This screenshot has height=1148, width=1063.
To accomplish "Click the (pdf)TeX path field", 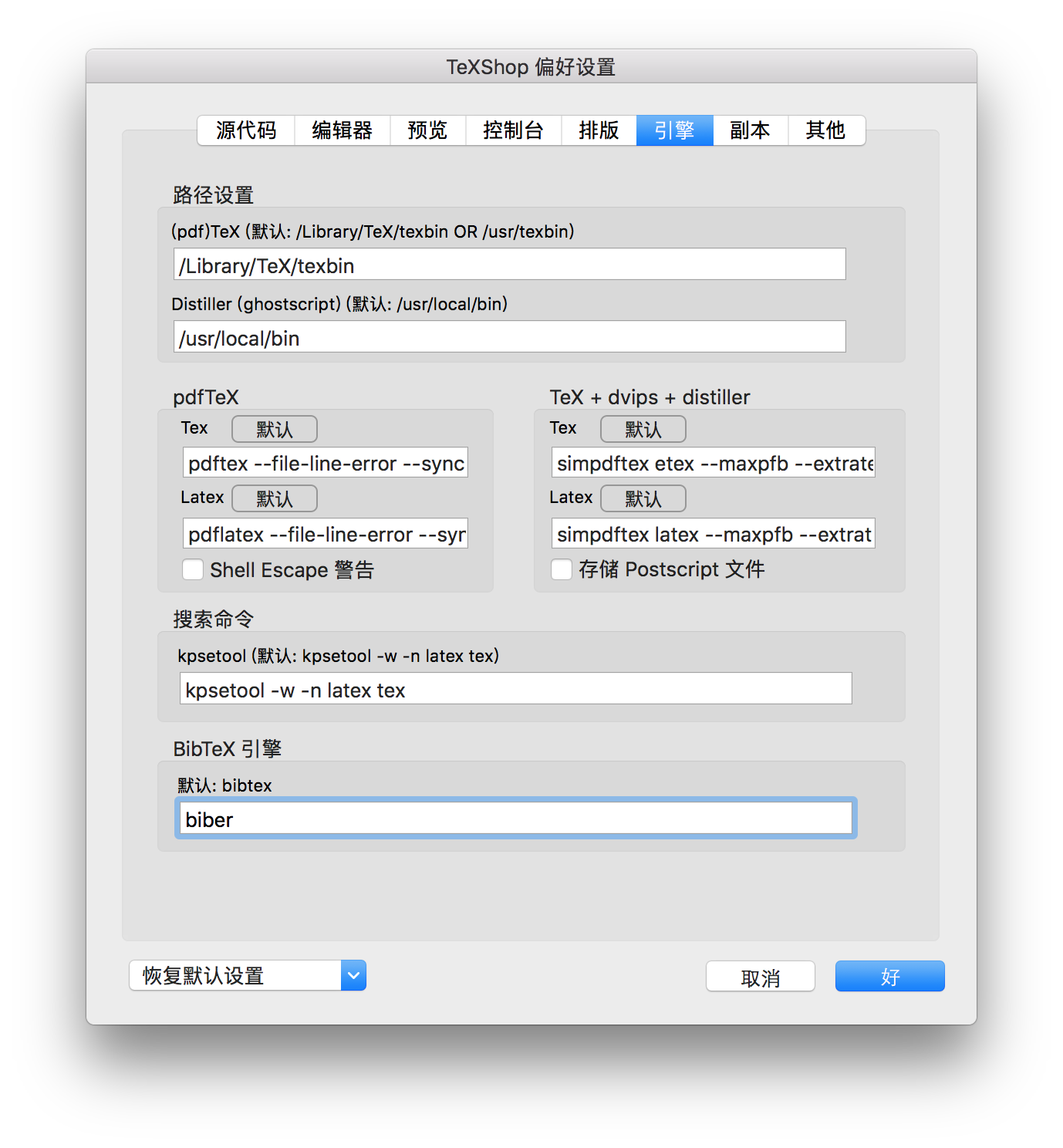I will pyautogui.click(x=510, y=265).
